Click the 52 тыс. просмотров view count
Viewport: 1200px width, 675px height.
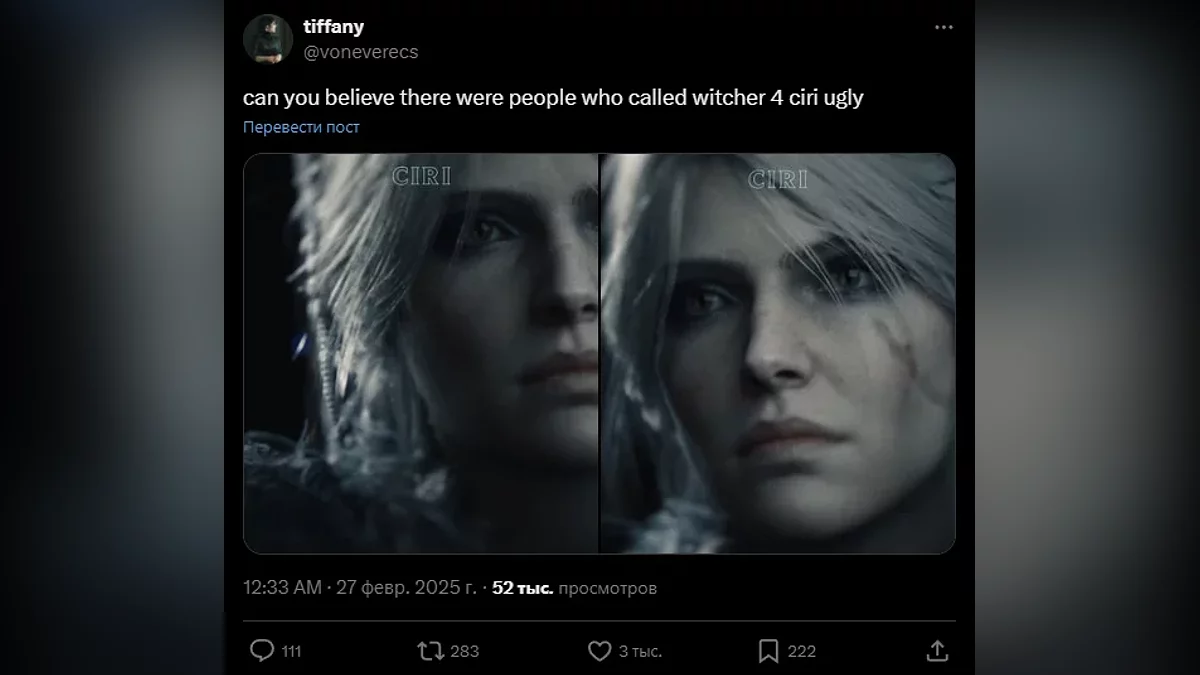click(574, 588)
